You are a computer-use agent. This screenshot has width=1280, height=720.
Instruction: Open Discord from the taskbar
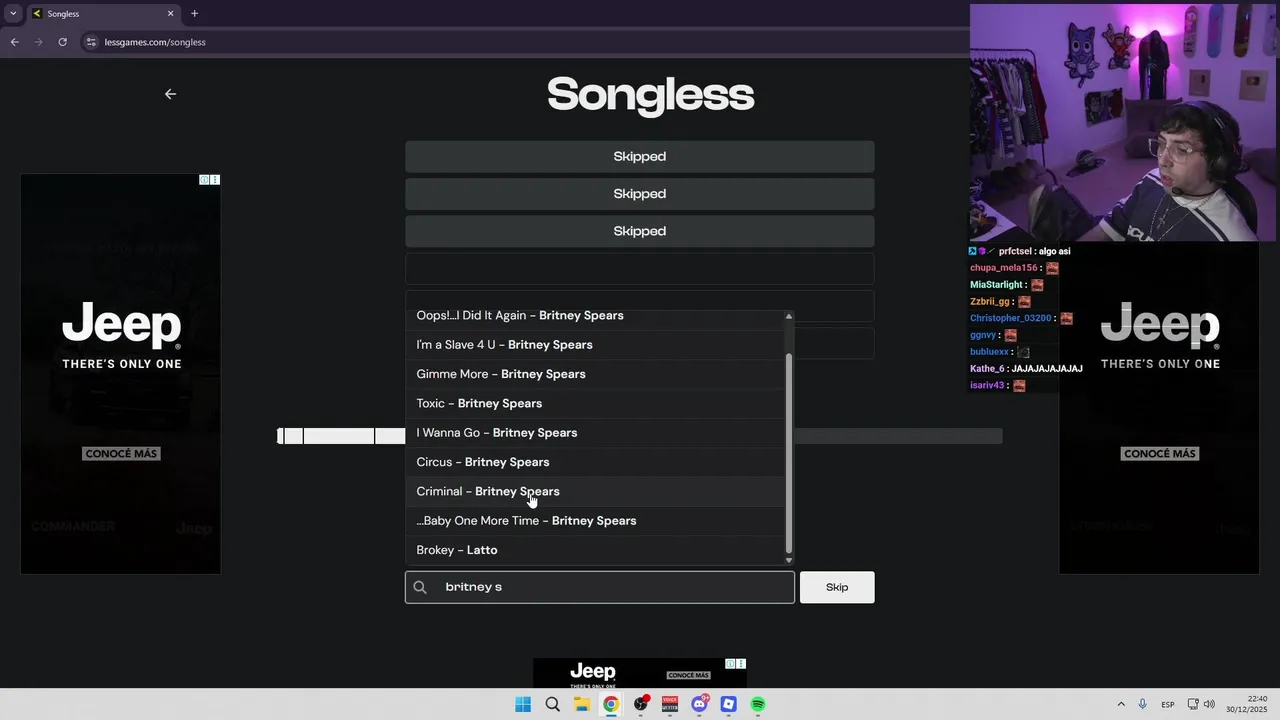pos(700,705)
